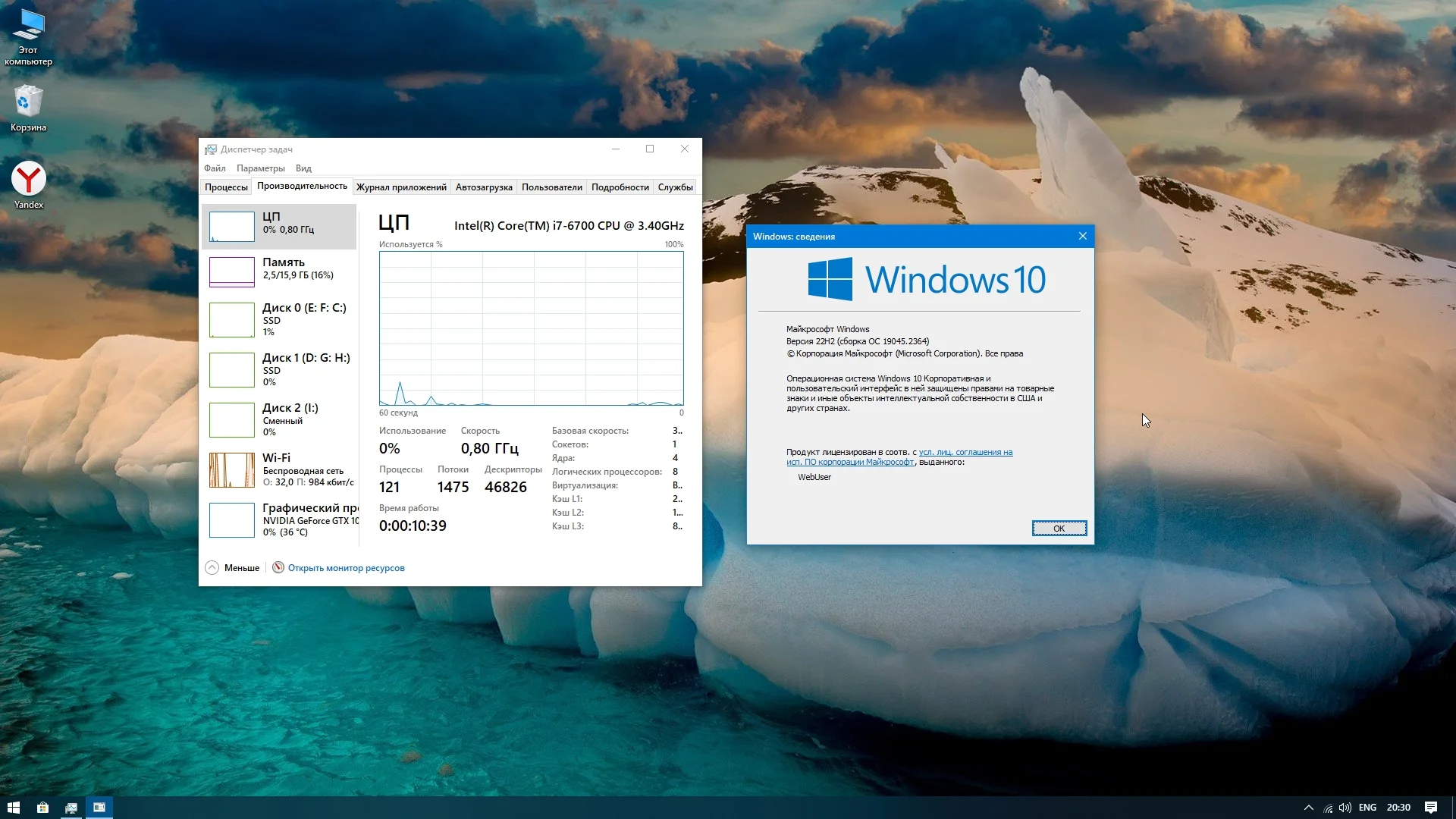
Task: Open the notification center icon
Action: click(1430, 808)
